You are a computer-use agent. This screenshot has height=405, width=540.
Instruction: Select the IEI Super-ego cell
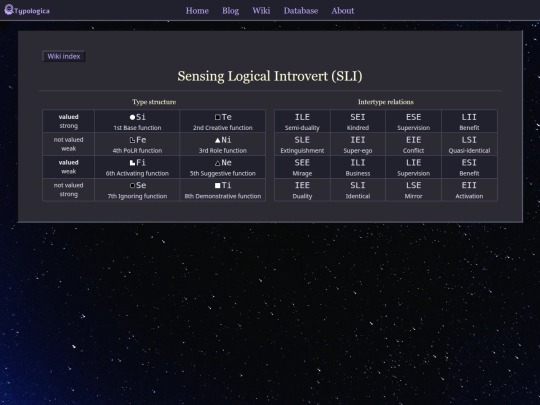click(358, 144)
